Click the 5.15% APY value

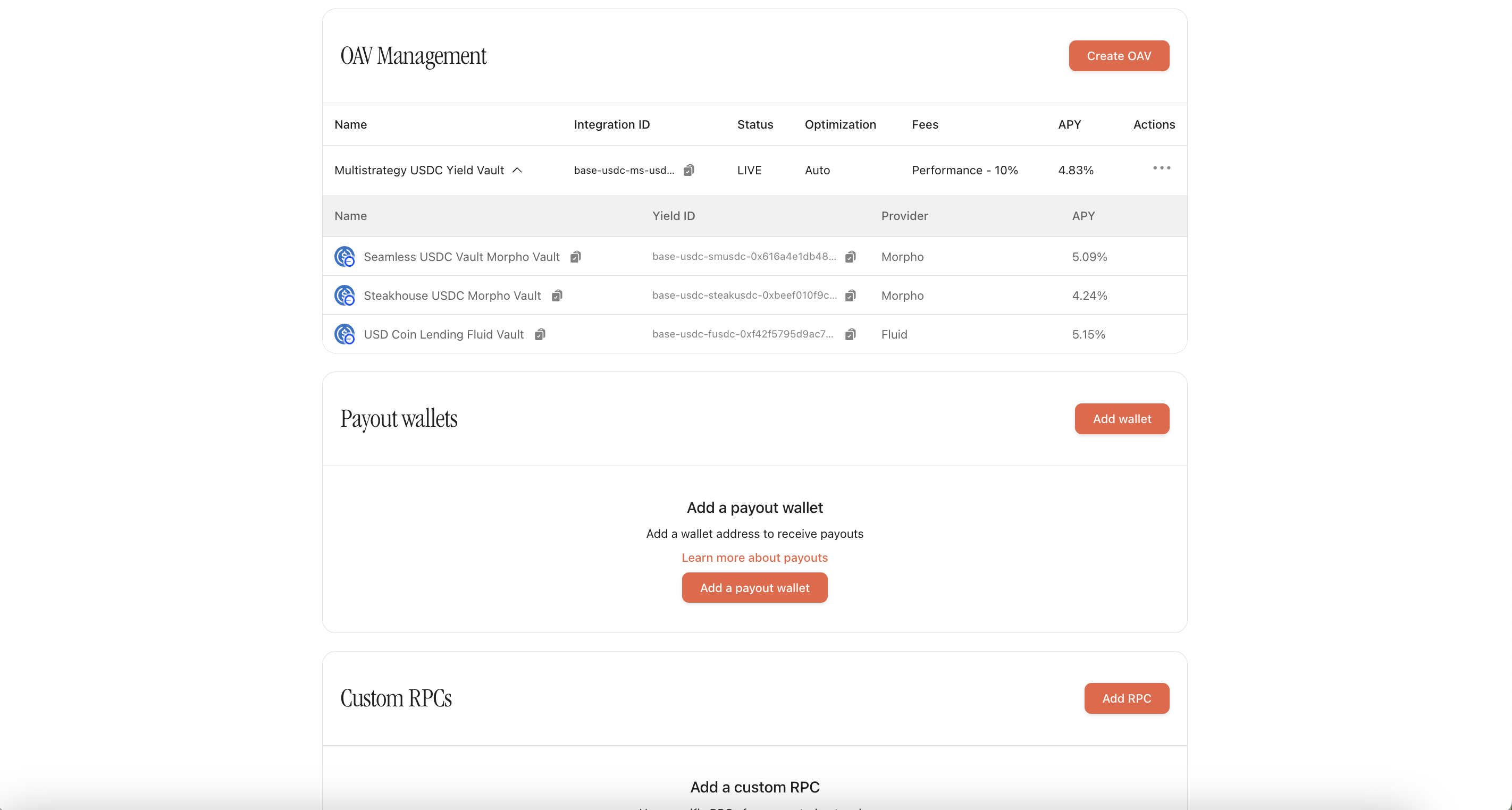coord(1088,334)
